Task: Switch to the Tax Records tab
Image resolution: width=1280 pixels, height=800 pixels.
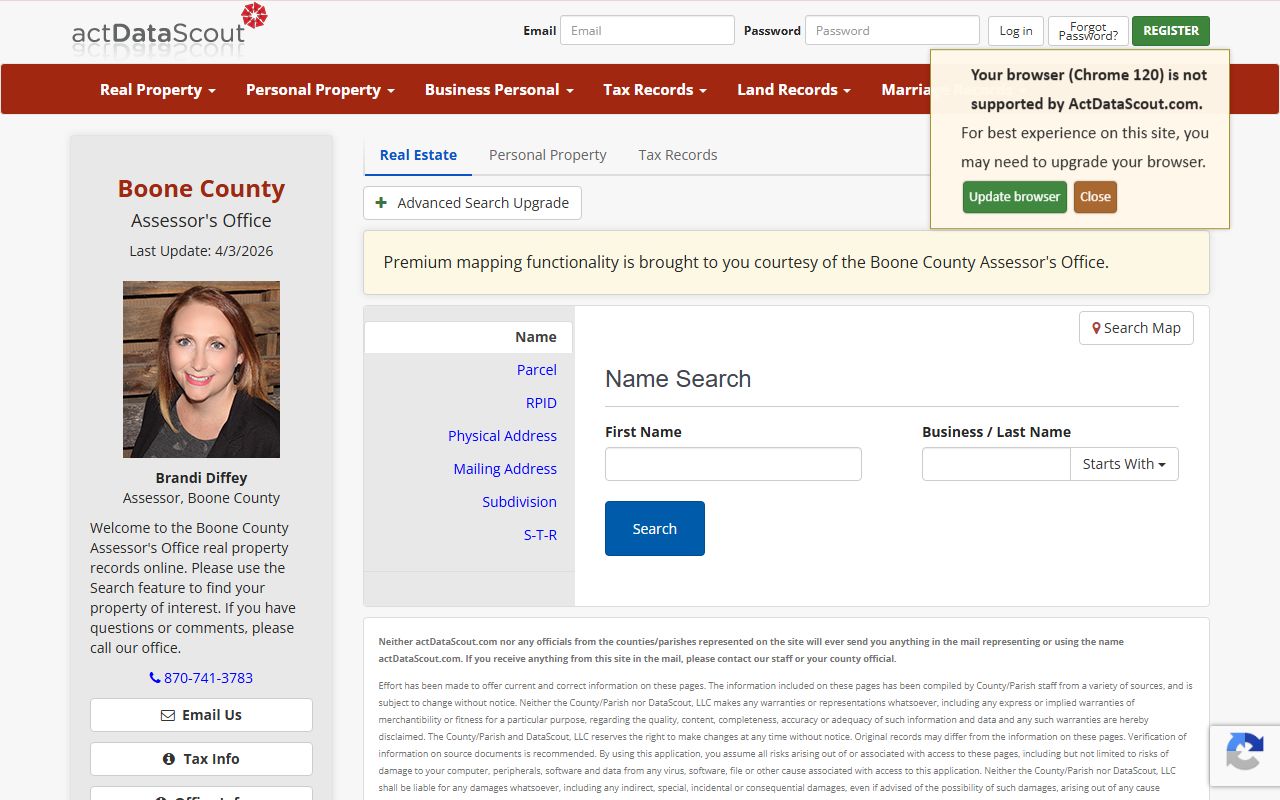Action: [x=678, y=155]
